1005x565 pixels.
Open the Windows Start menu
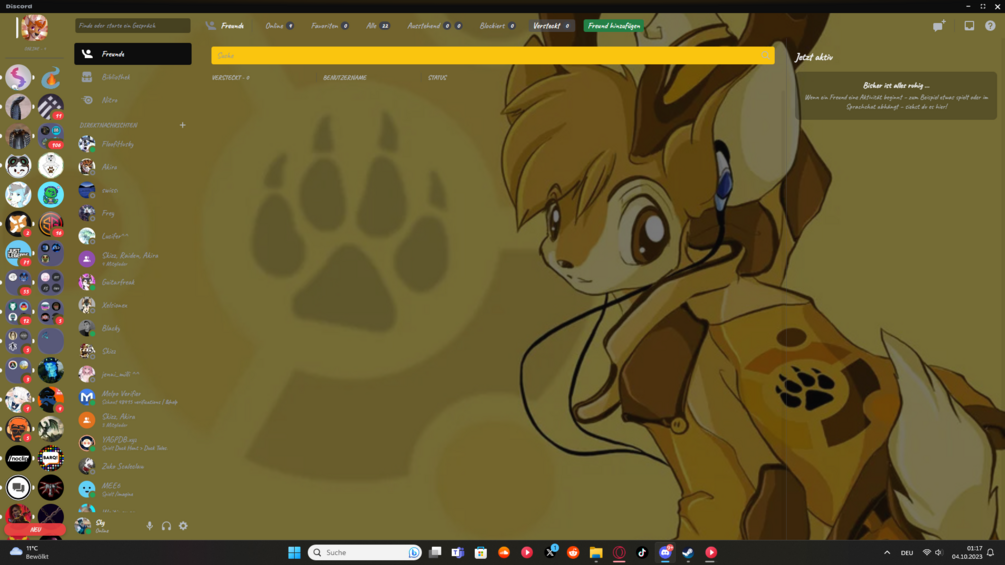[294, 552]
